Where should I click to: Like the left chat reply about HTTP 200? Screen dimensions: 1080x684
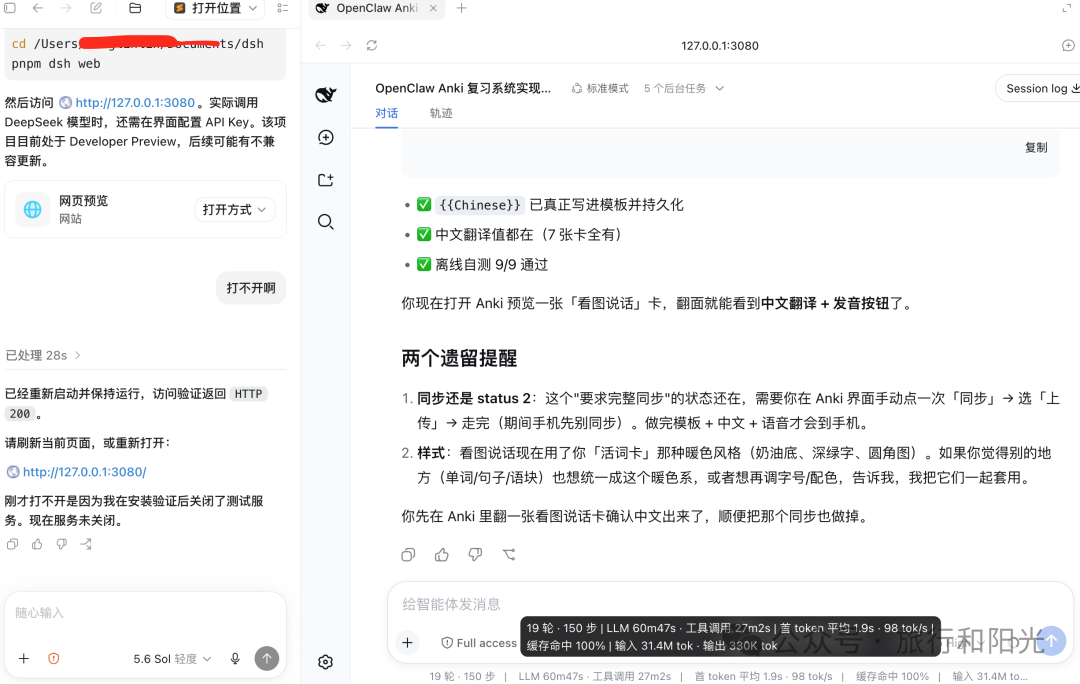coord(37,544)
